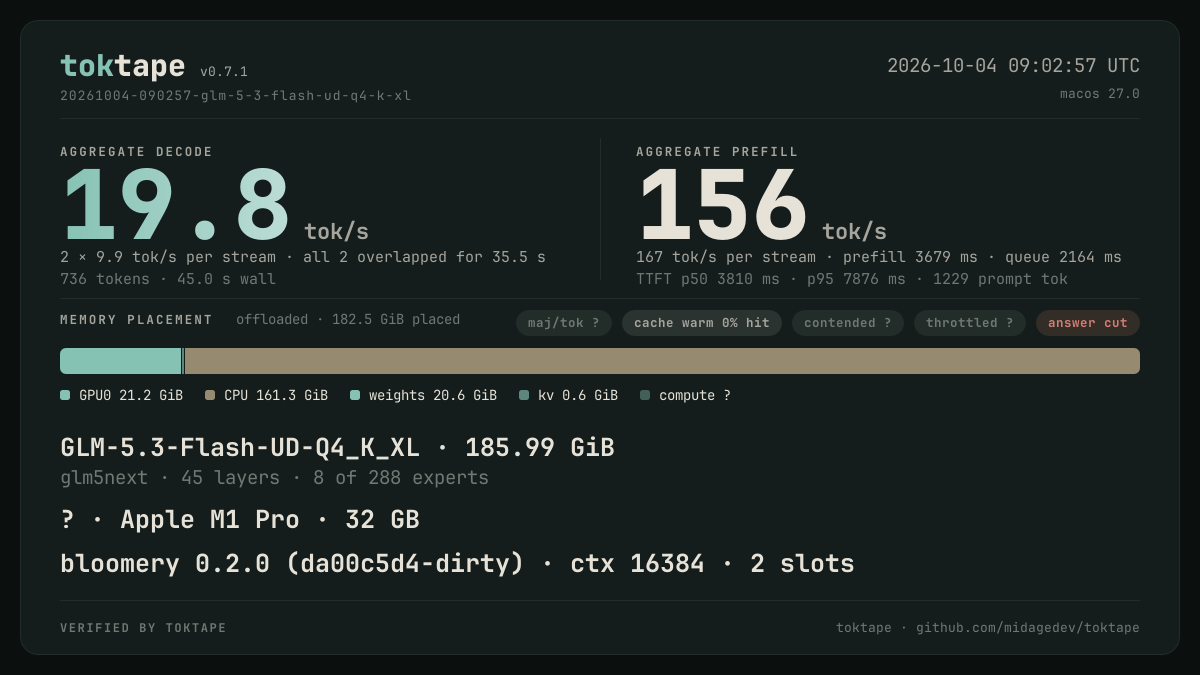Click model name GLM-5.3-Flash-UD-Q4_K_XL · 185.99 GiB

point(337,448)
